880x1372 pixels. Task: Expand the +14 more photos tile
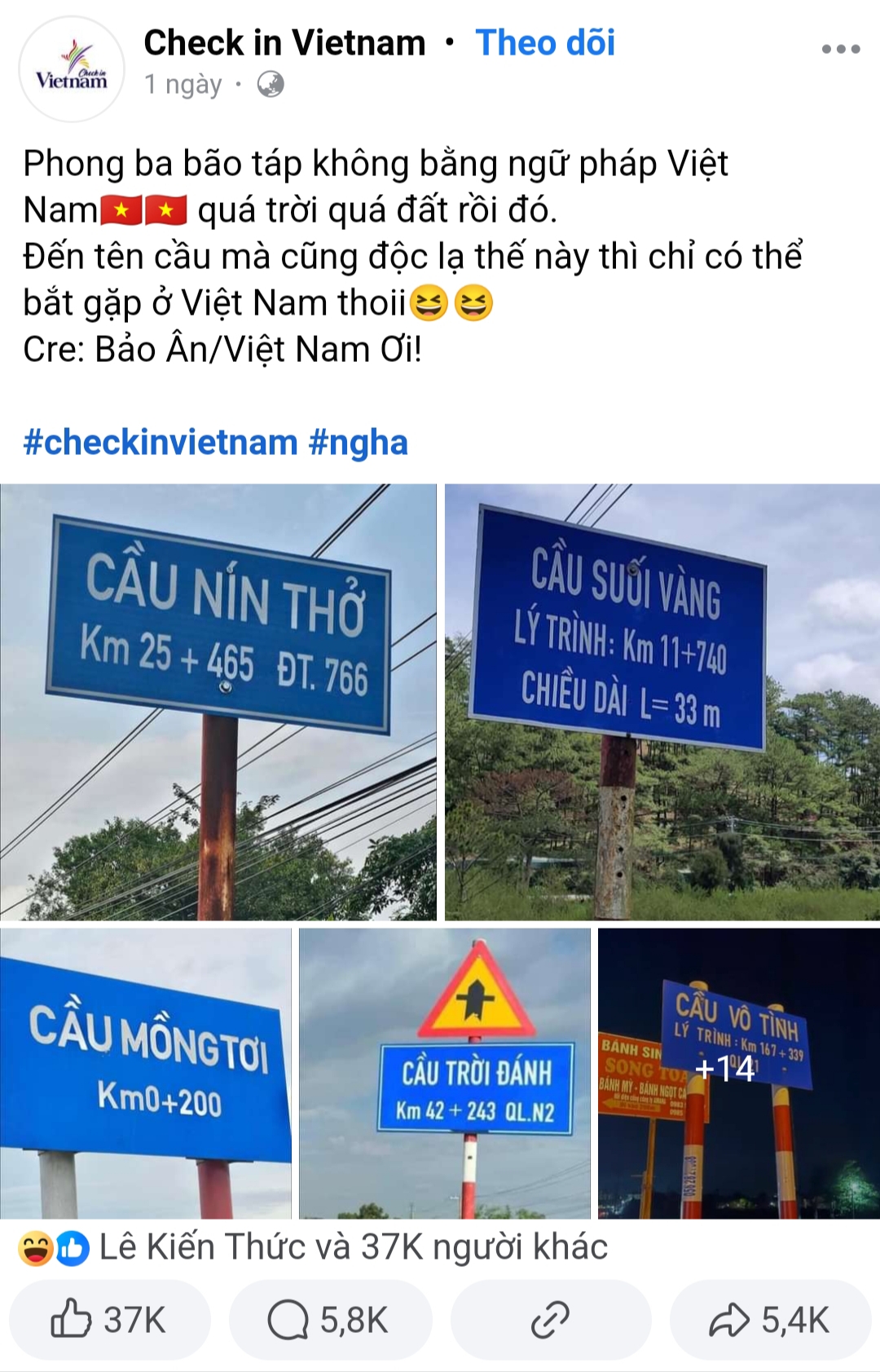tap(739, 1074)
